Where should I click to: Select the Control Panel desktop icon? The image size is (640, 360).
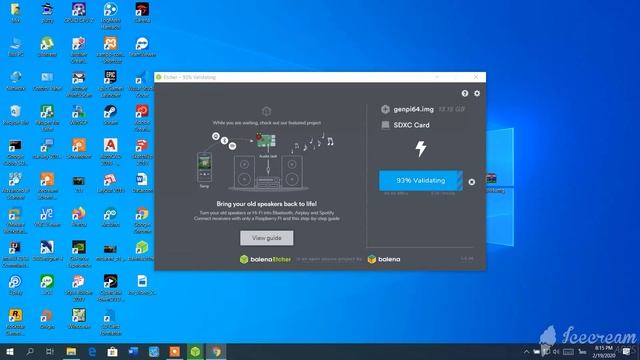point(47,81)
